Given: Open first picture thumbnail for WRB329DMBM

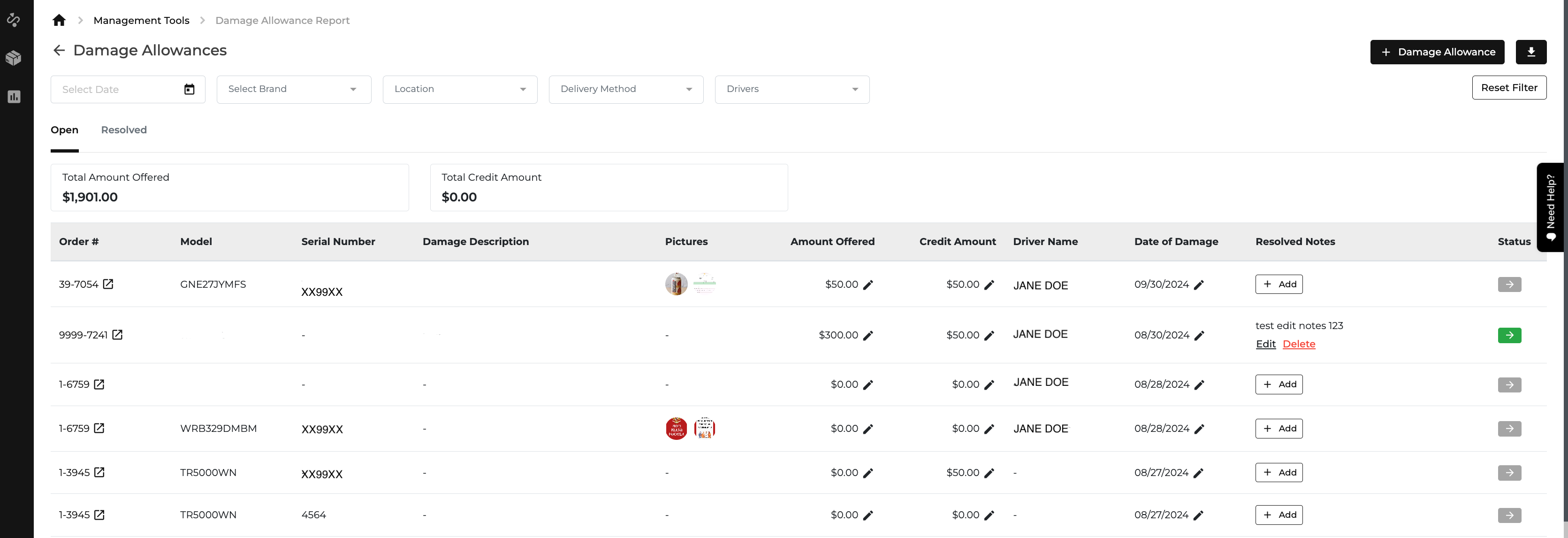Looking at the screenshot, I should pyautogui.click(x=676, y=428).
